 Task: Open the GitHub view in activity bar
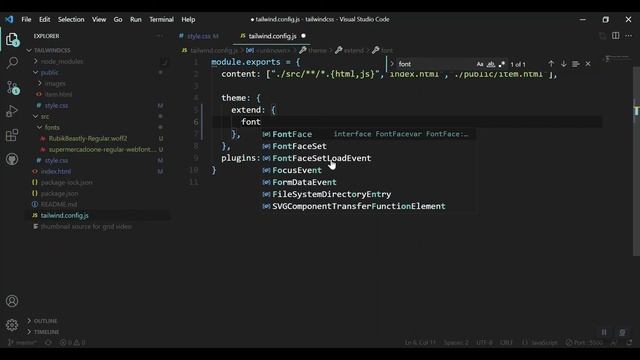12,159
